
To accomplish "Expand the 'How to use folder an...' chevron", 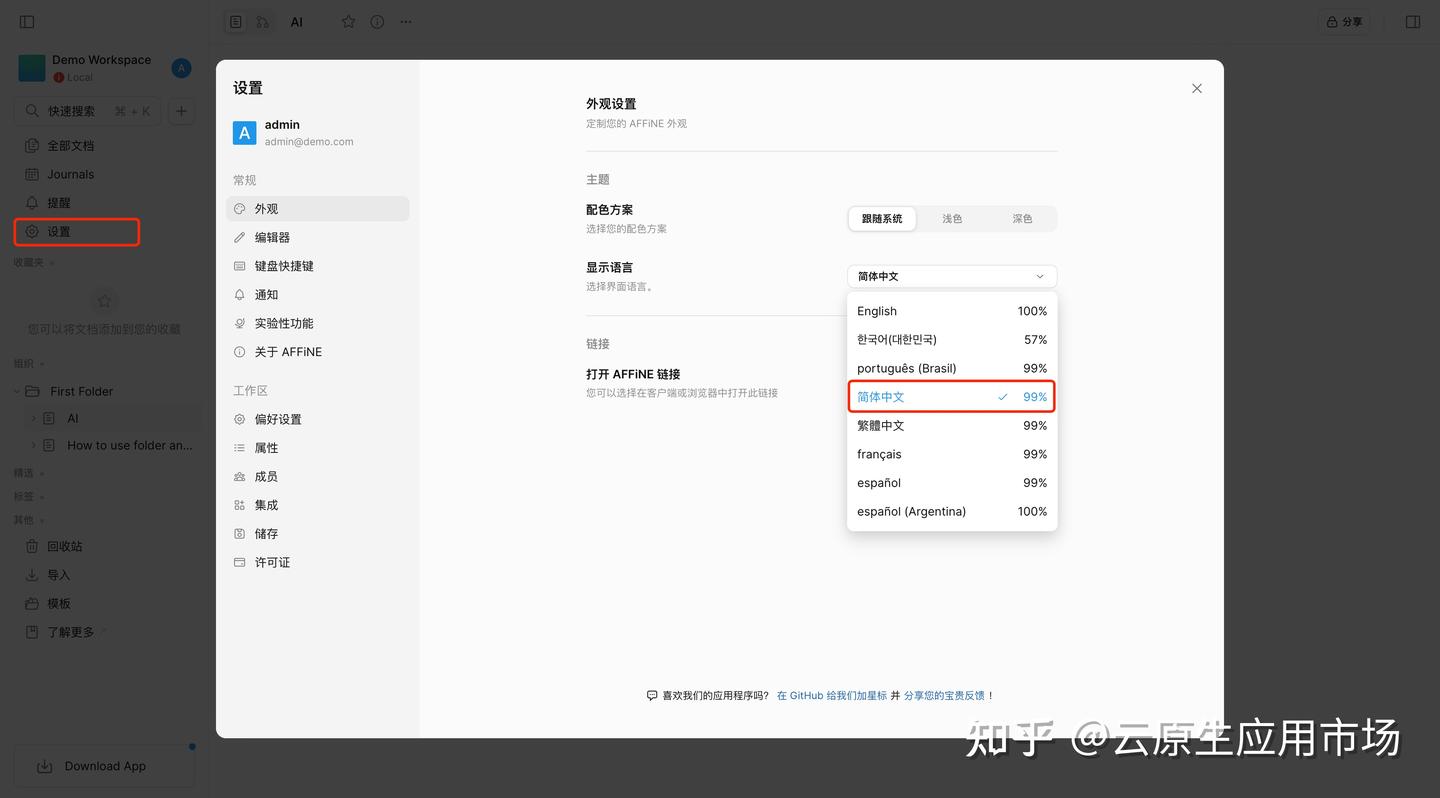I will (x=34, y=446).
